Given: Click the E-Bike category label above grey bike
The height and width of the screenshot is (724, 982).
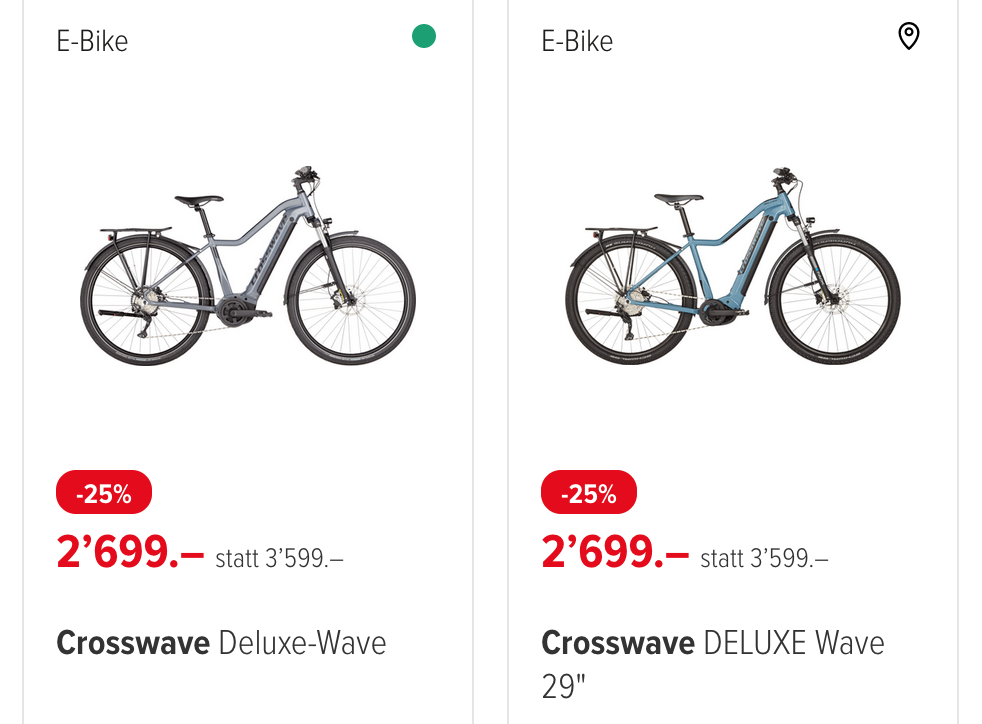Looking at the screenshot, I should click(92, 41).
